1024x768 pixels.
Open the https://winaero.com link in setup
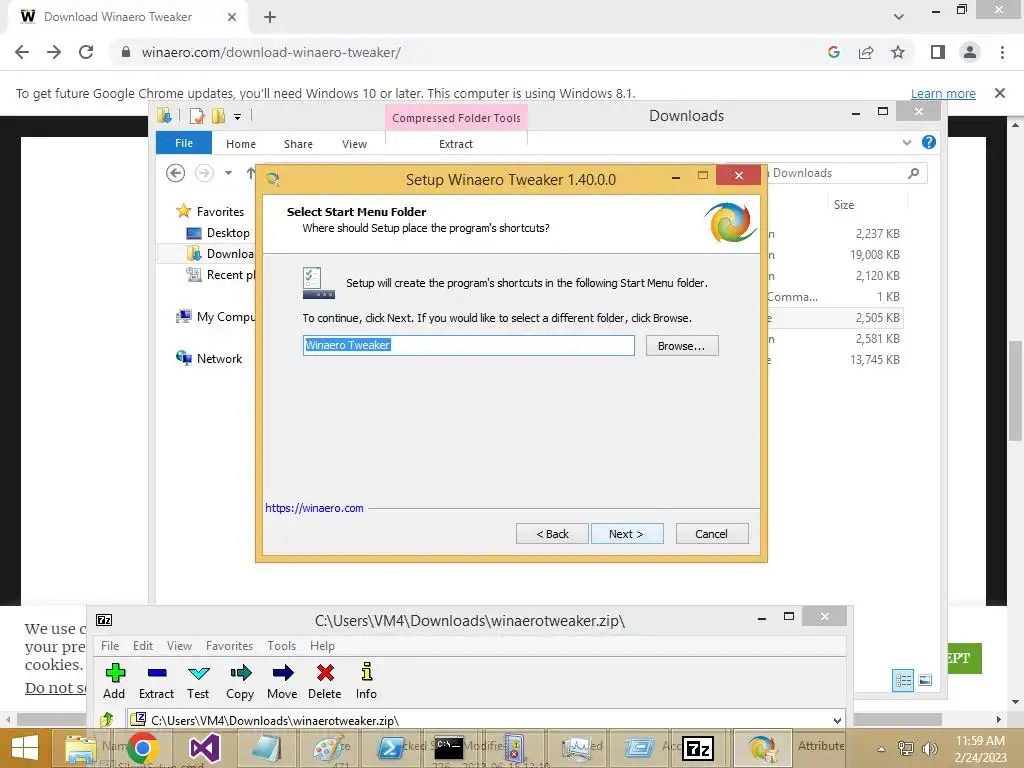click(x=314, y=508)
